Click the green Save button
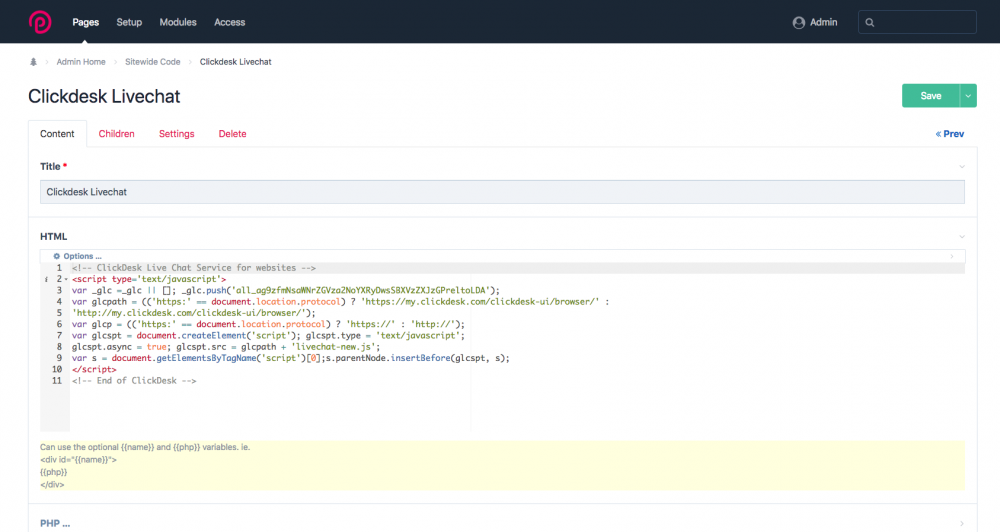The image size is (1000, 532). pos(930,96)
